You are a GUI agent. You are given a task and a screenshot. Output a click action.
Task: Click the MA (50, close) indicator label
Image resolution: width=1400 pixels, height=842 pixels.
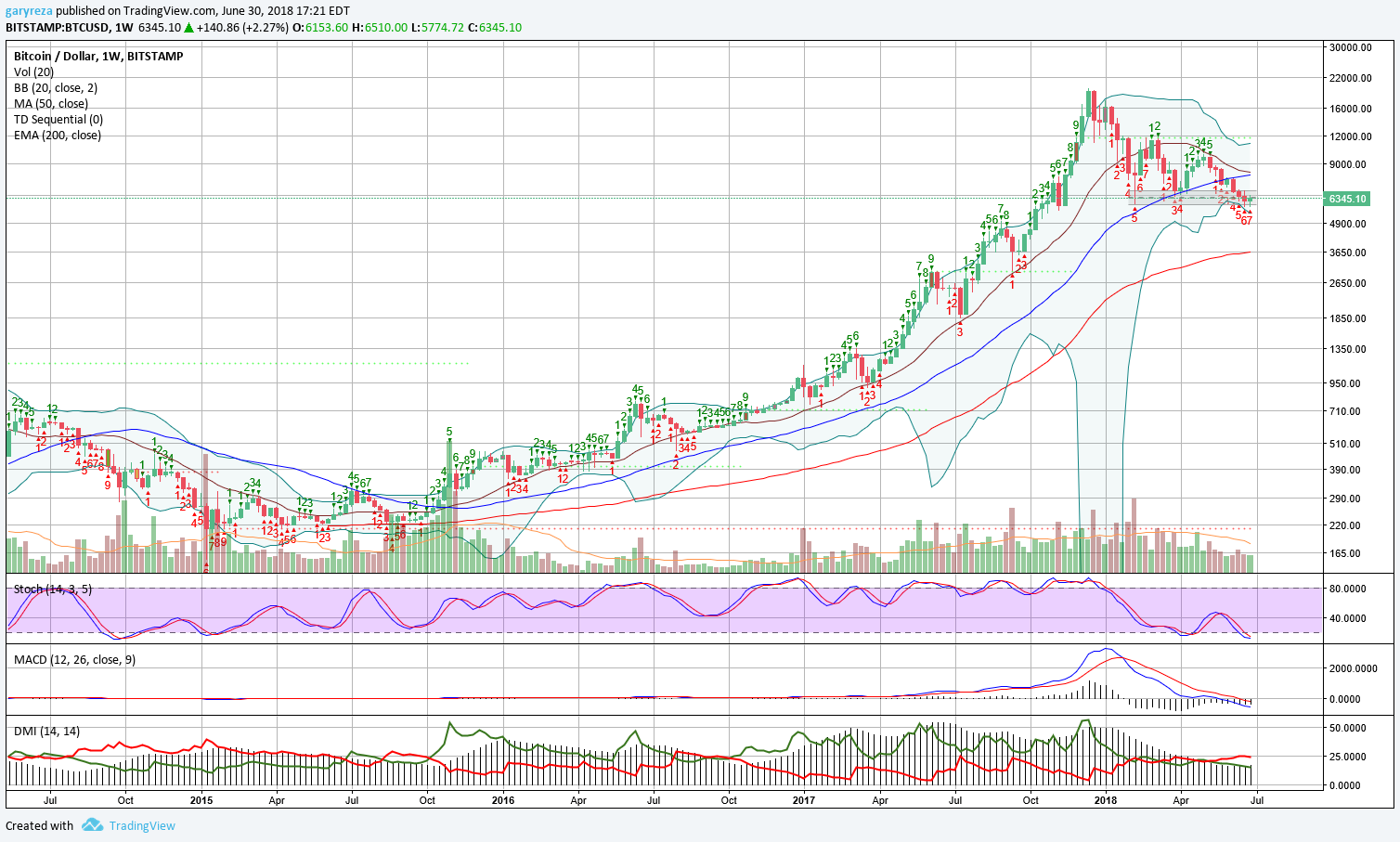click(51, 104)
